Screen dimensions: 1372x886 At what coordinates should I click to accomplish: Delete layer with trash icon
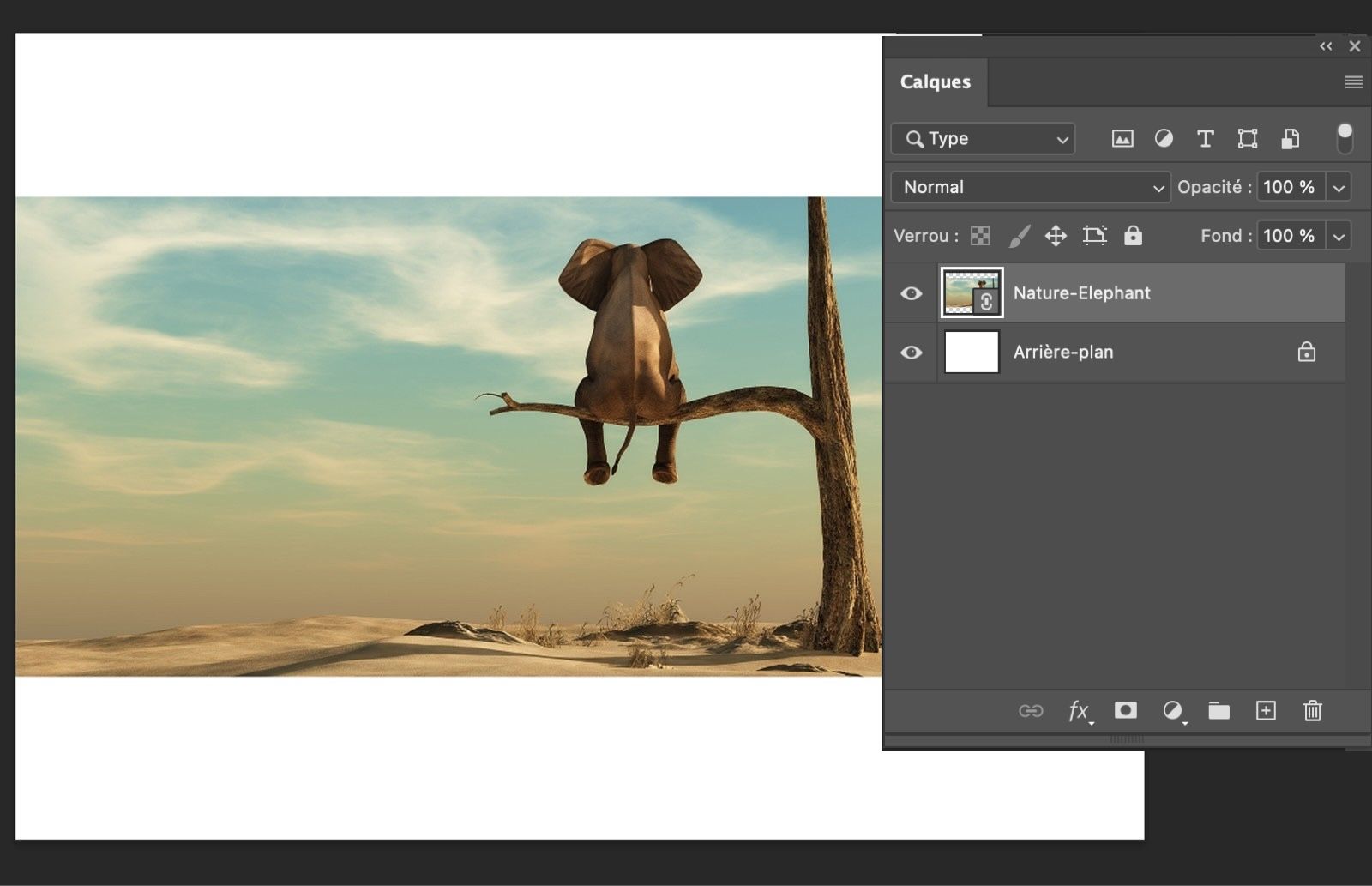pyautogui.click(x=1312, y=710)
